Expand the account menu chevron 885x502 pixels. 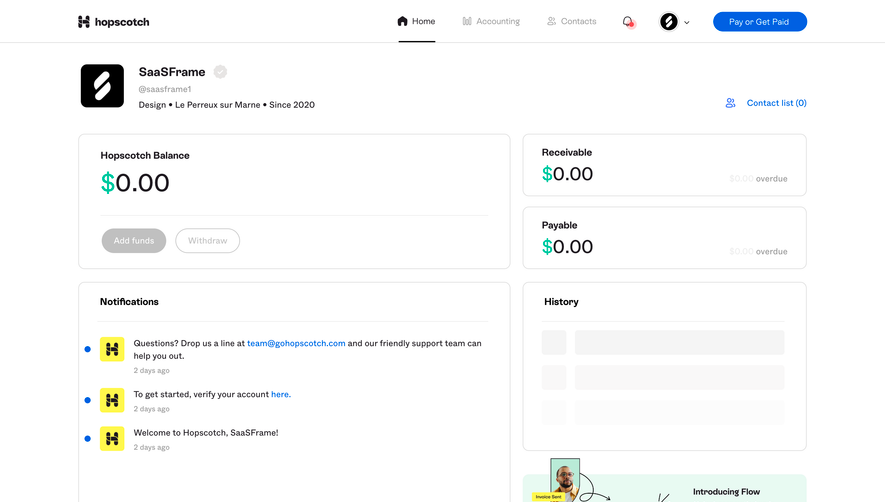[x=687, y=23]
